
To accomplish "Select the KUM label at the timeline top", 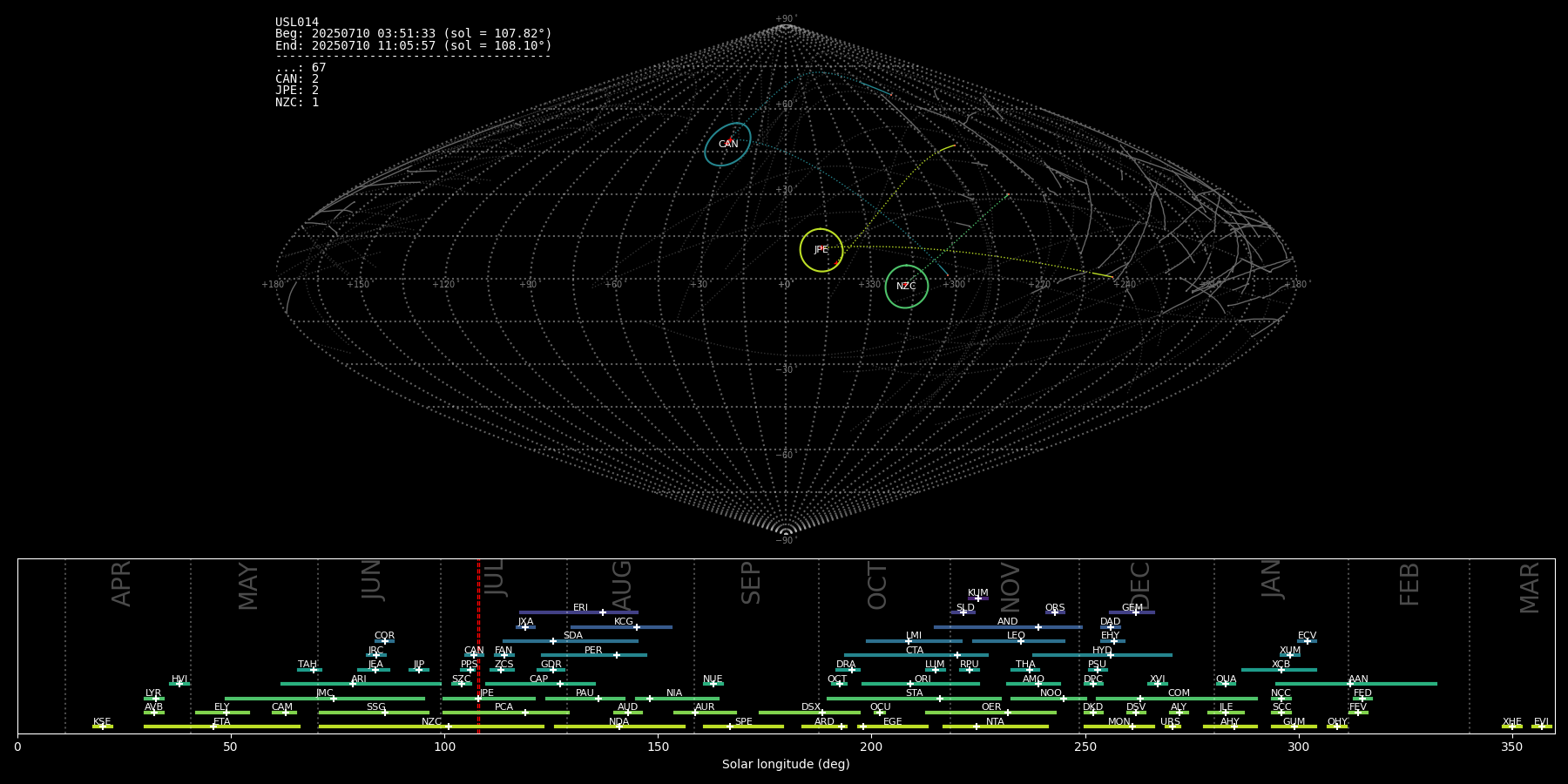I will 978,593.
